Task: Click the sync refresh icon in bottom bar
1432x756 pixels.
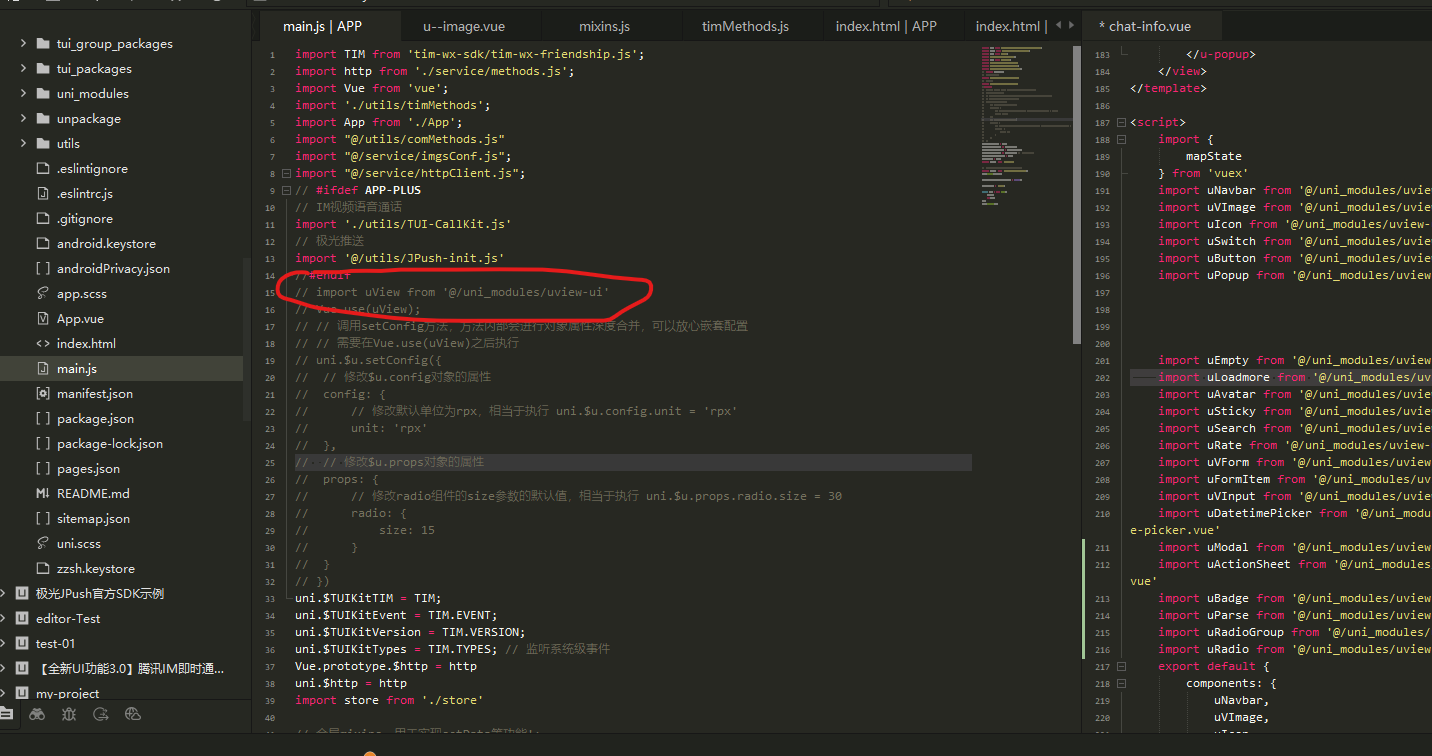Action: (100, 714)
